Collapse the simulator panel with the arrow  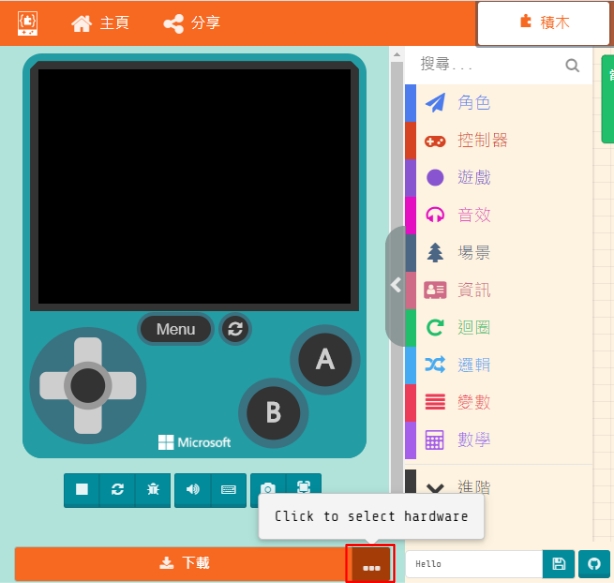(x=396, y=285)
